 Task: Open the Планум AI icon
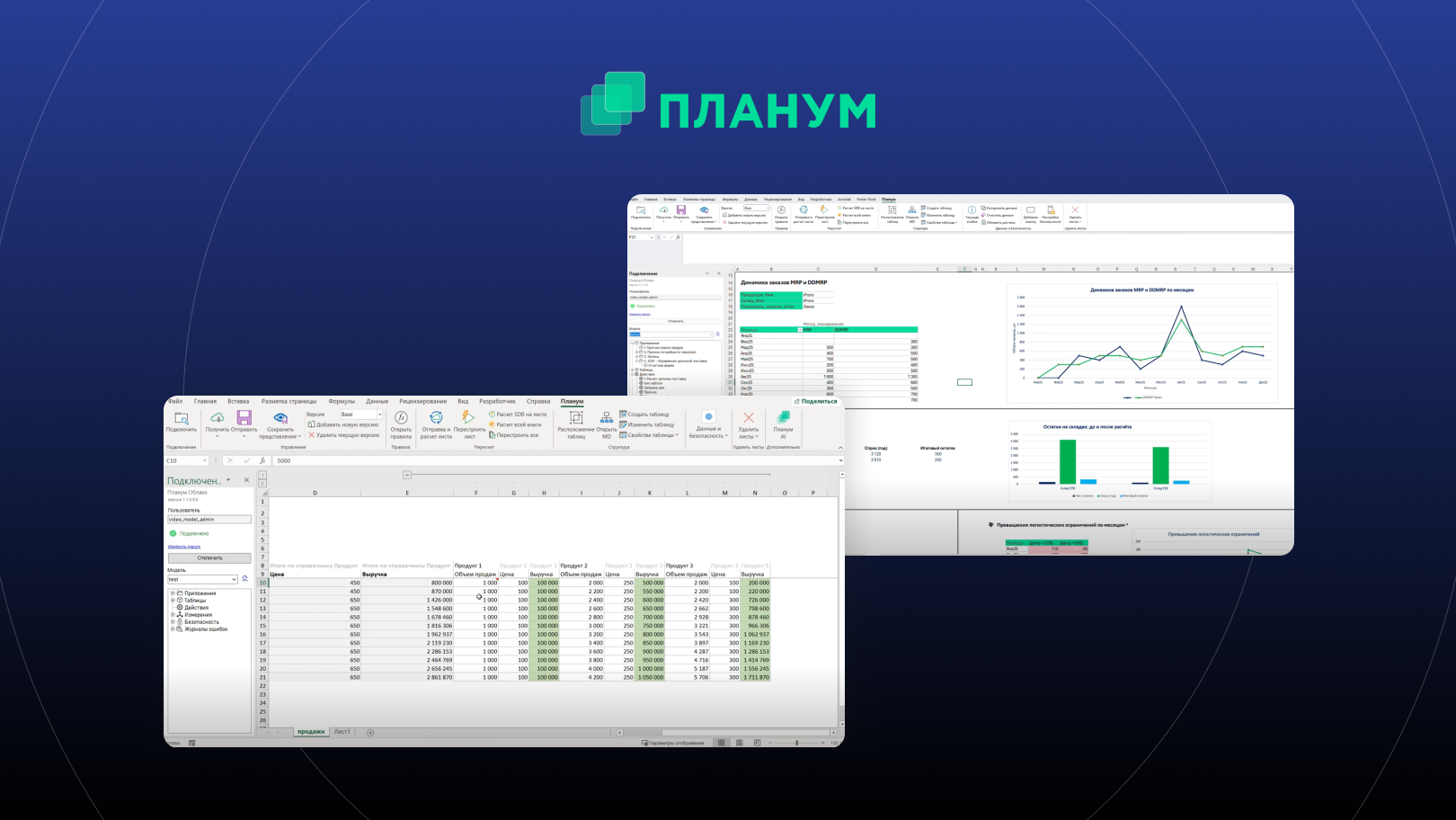pyautogui.click(x=783, y=418)
